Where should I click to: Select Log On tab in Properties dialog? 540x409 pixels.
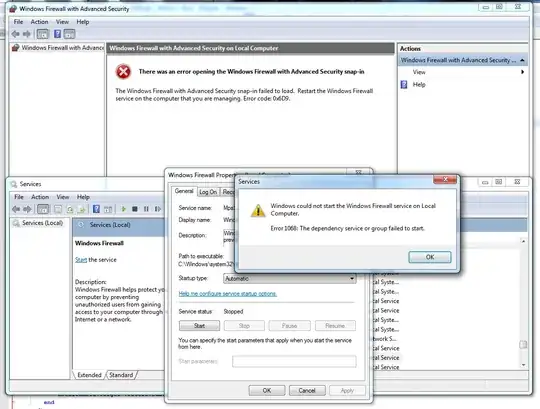click(x=208, y=192)
